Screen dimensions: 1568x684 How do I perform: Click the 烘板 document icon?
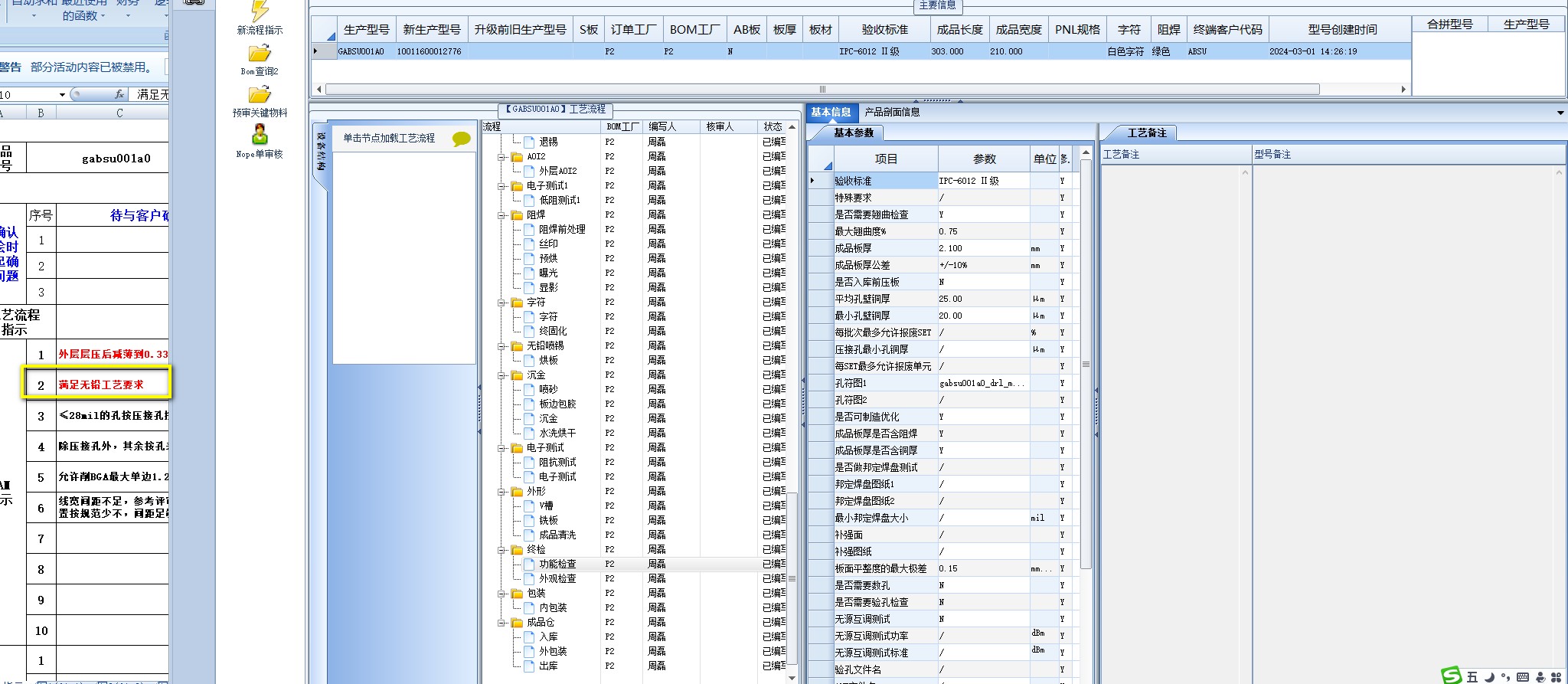530,360
